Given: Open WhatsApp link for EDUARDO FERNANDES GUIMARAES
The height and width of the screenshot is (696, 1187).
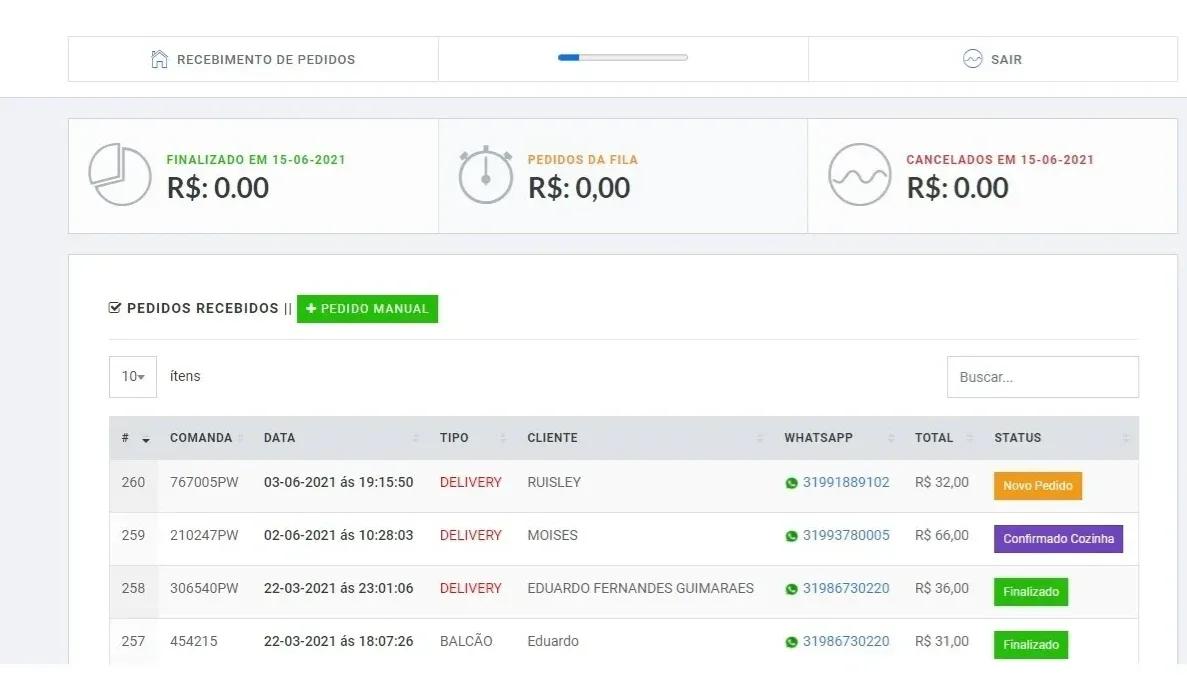Looking at the screenshot, I should pyautogui.click(x=846, y=588).
